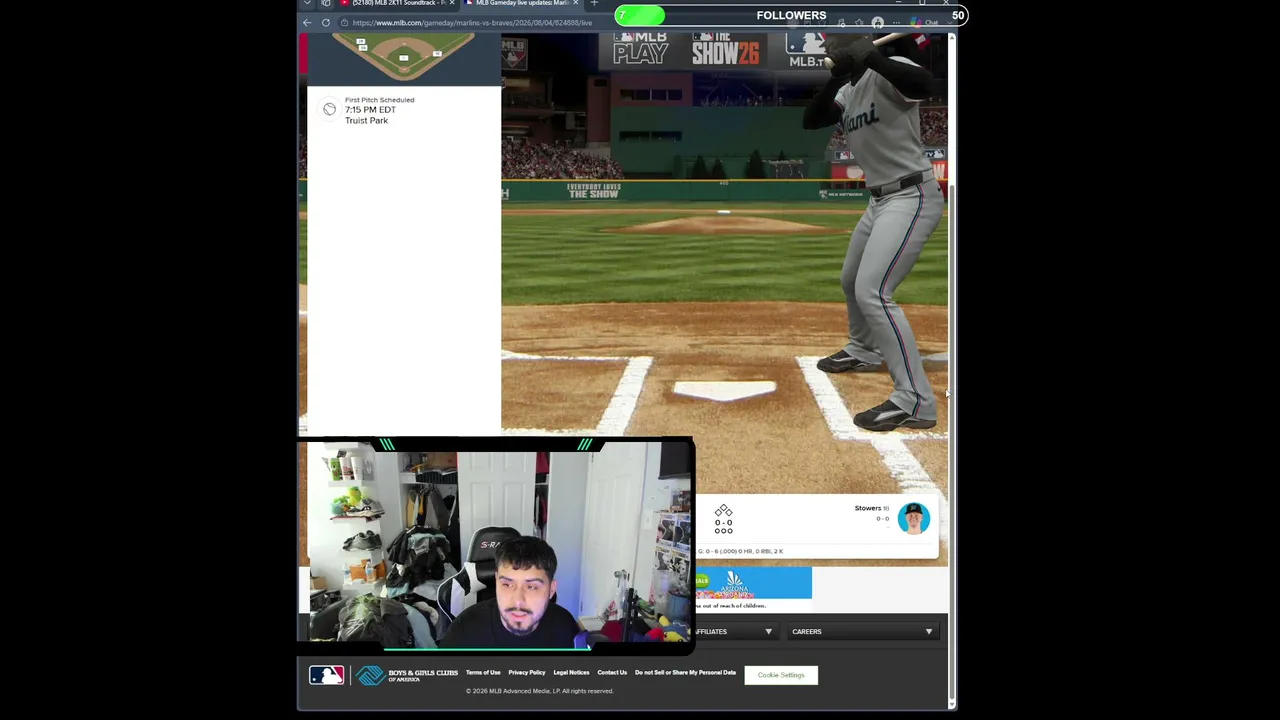Go back using the browser back arrow
This screenshot has height=720, width=1280.
pyautogui.click(x=307, y=22)
